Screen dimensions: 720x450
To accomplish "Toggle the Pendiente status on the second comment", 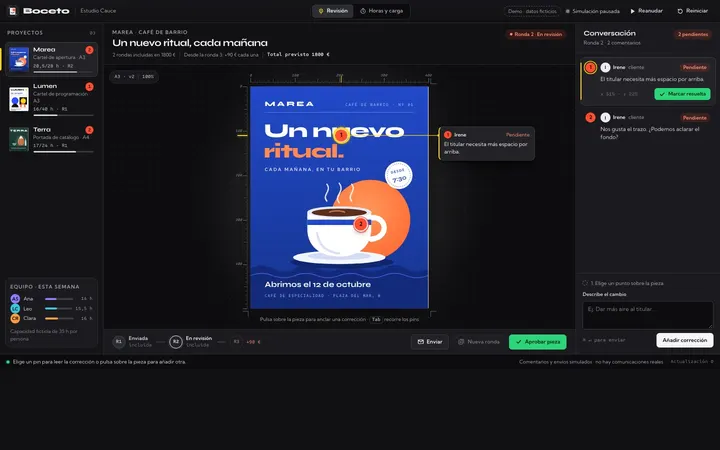I will click(694, 118).
